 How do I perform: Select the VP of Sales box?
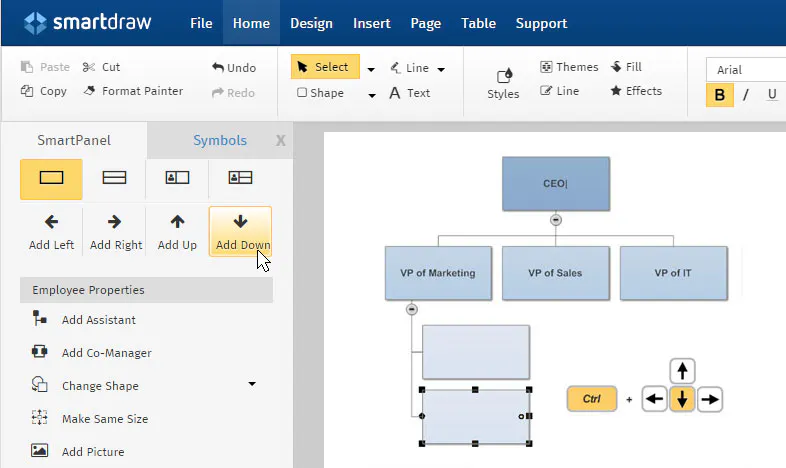(x=555, y=273)
